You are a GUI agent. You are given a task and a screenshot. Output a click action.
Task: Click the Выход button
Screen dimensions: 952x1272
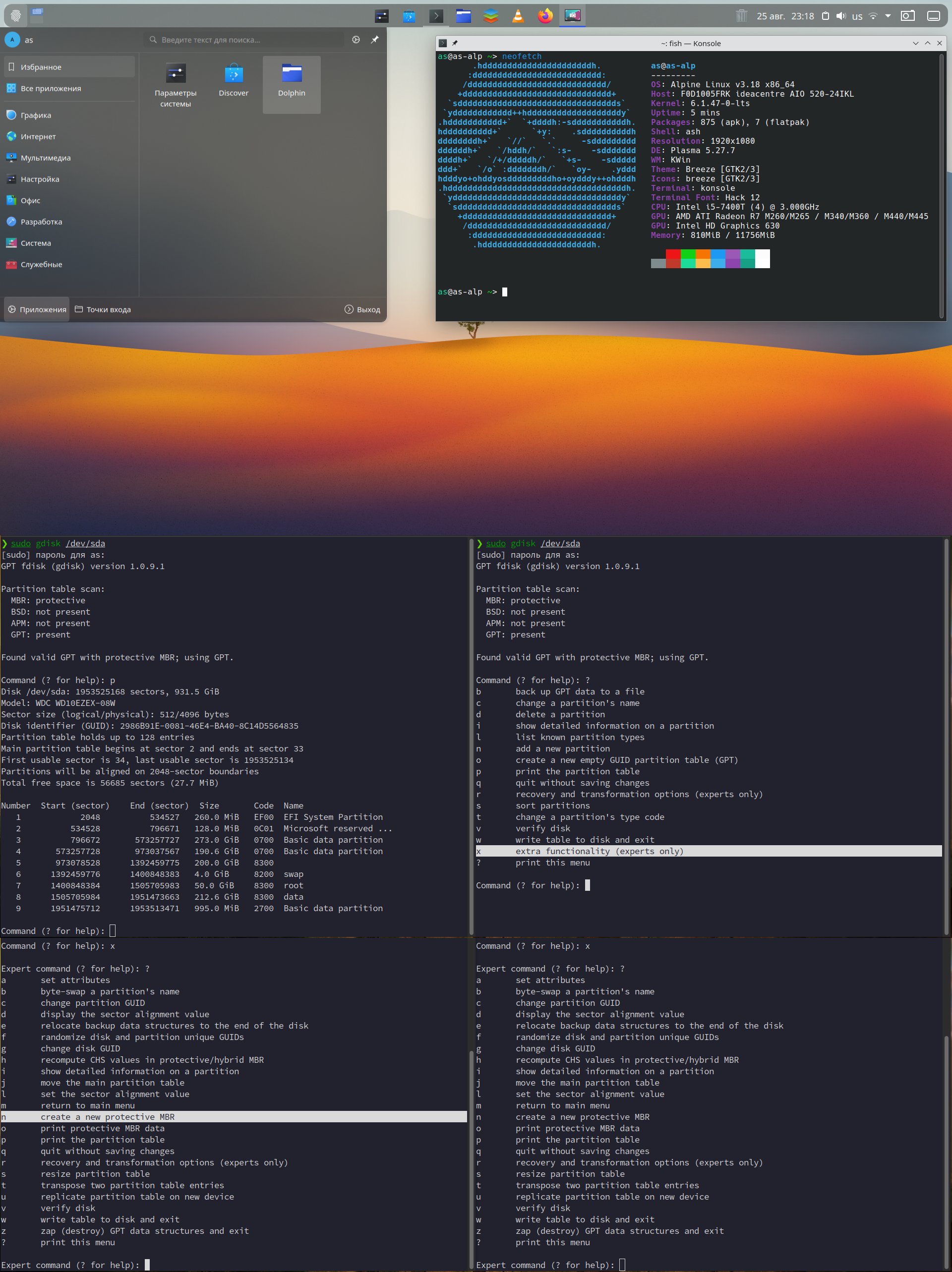click(362, 309)
